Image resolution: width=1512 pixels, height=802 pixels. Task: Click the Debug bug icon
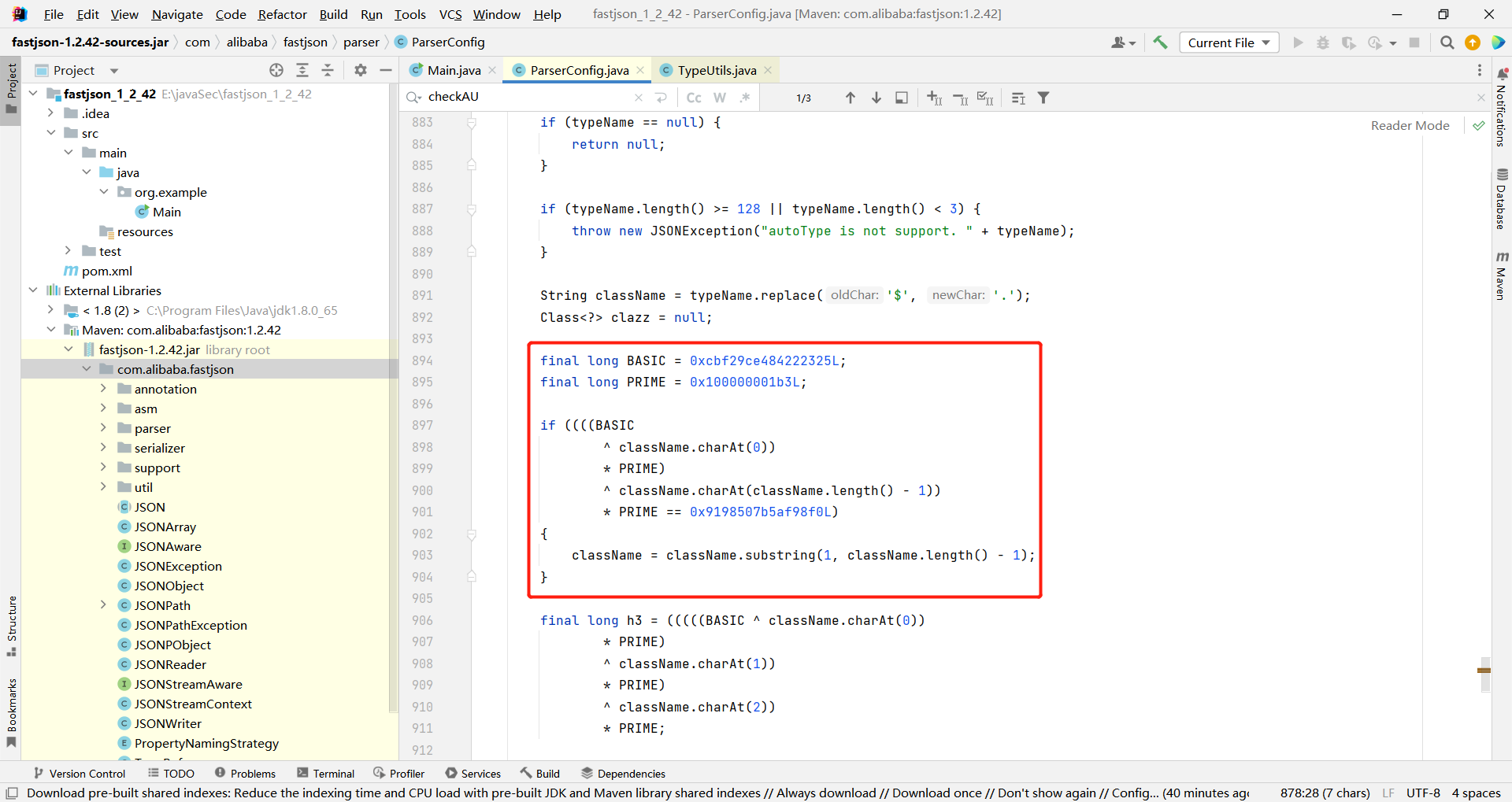point(1323,43)
